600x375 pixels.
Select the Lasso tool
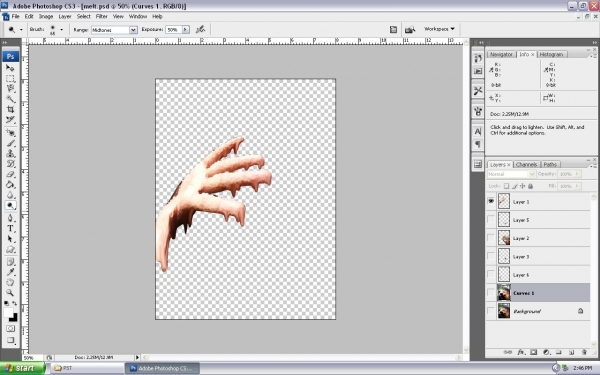click(x=10, y=89)
